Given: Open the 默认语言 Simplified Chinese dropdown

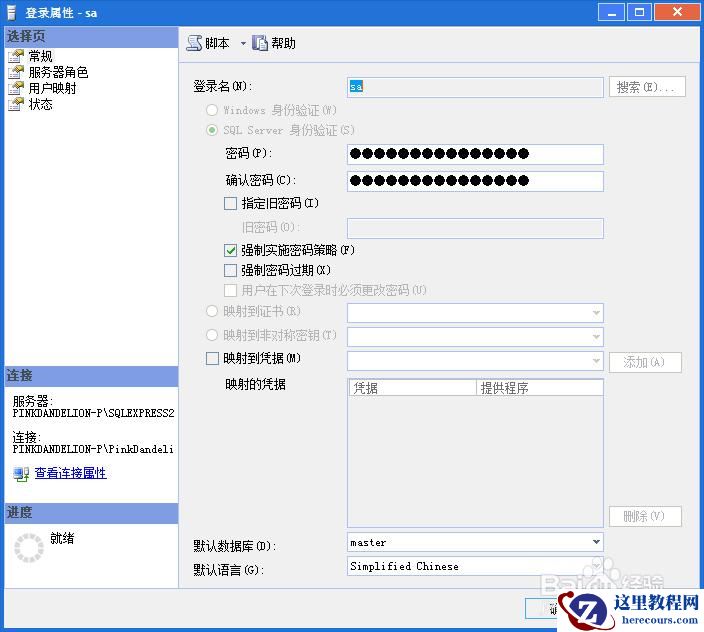Looking at the screenshot, I should pyautogui.click(x=596, y=566).
